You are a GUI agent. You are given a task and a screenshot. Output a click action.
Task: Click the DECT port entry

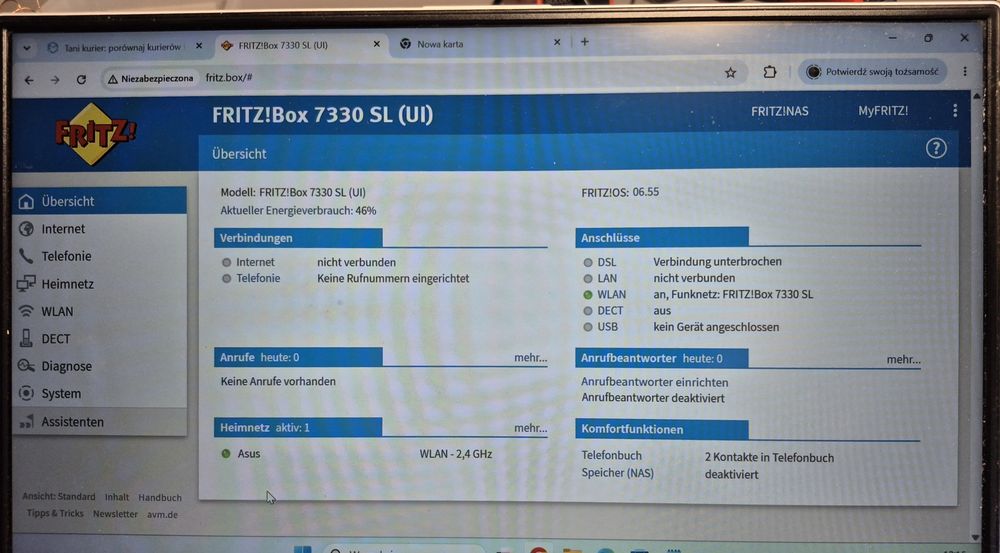pyautogui.click(x=610, y=311)
